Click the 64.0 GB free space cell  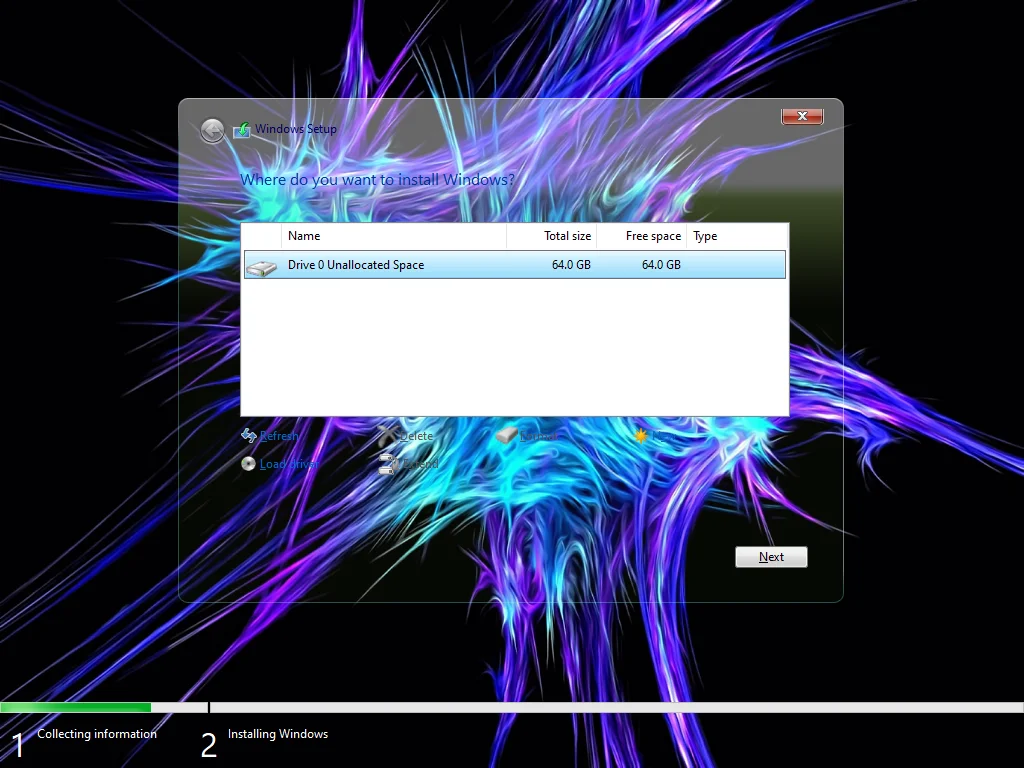point(661,264)
